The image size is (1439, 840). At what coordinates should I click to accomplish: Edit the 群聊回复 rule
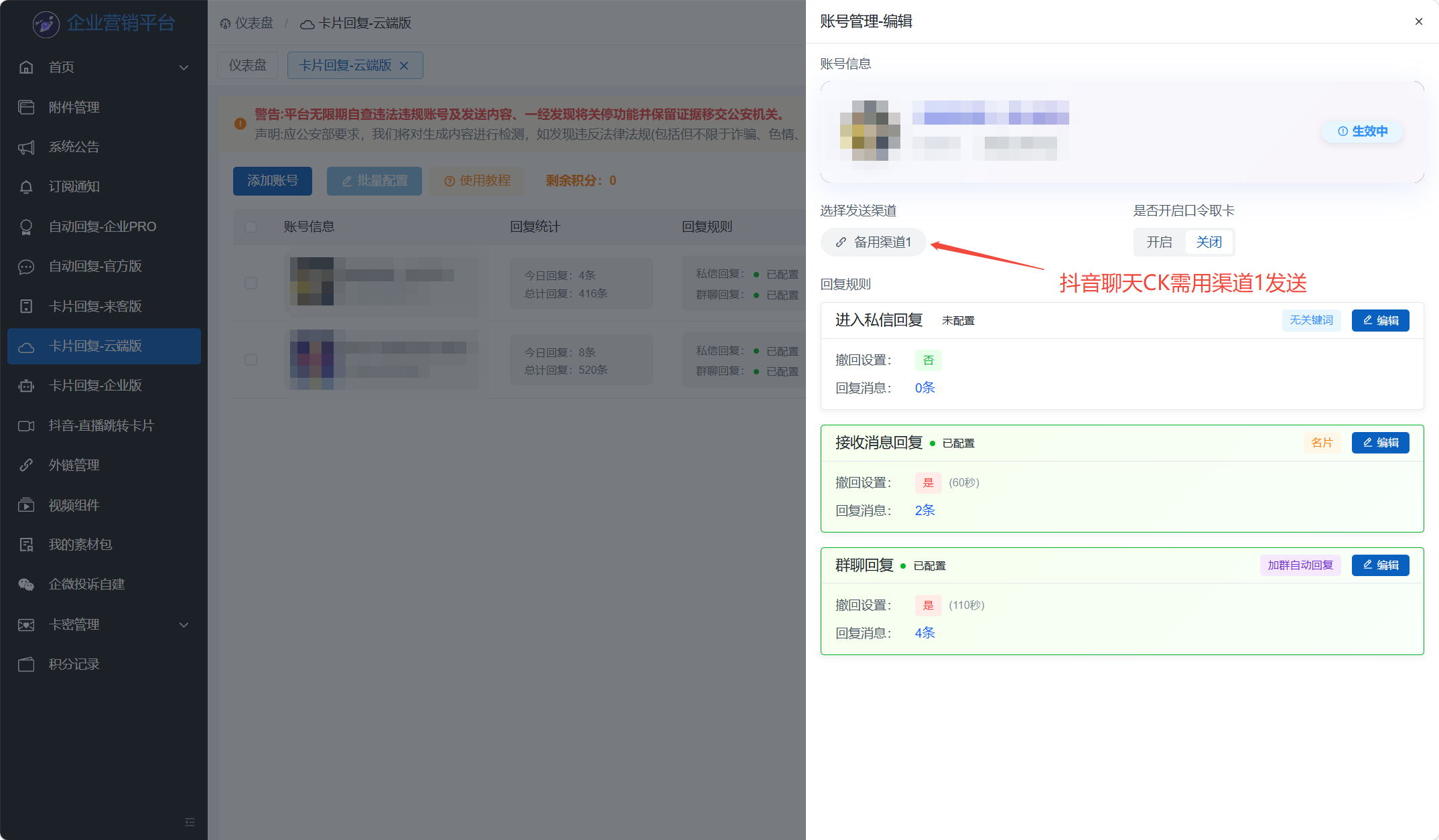(1380, 565)
